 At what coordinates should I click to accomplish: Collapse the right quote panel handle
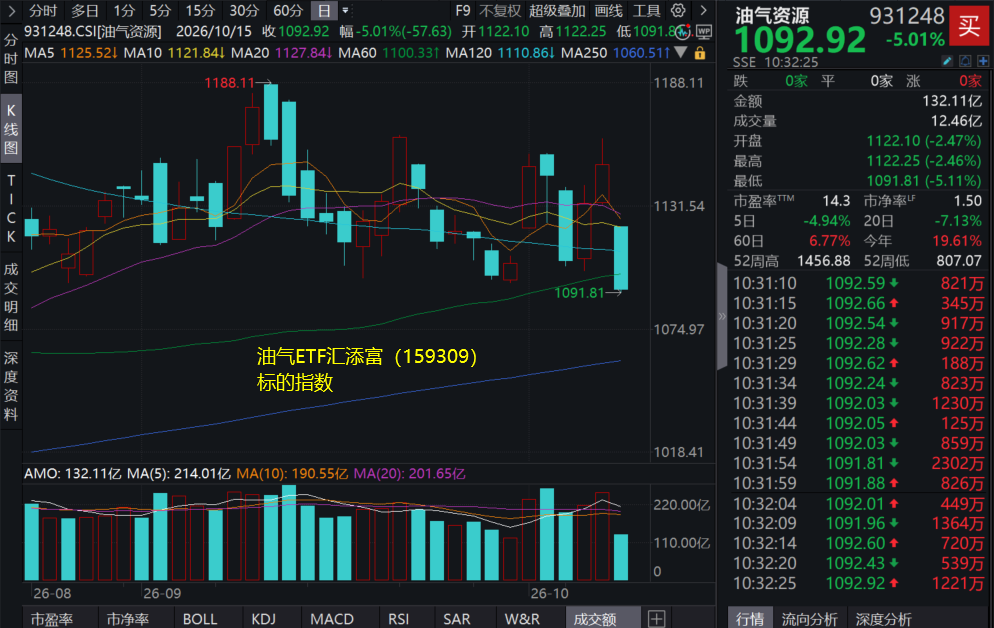(x=722, y=316)
